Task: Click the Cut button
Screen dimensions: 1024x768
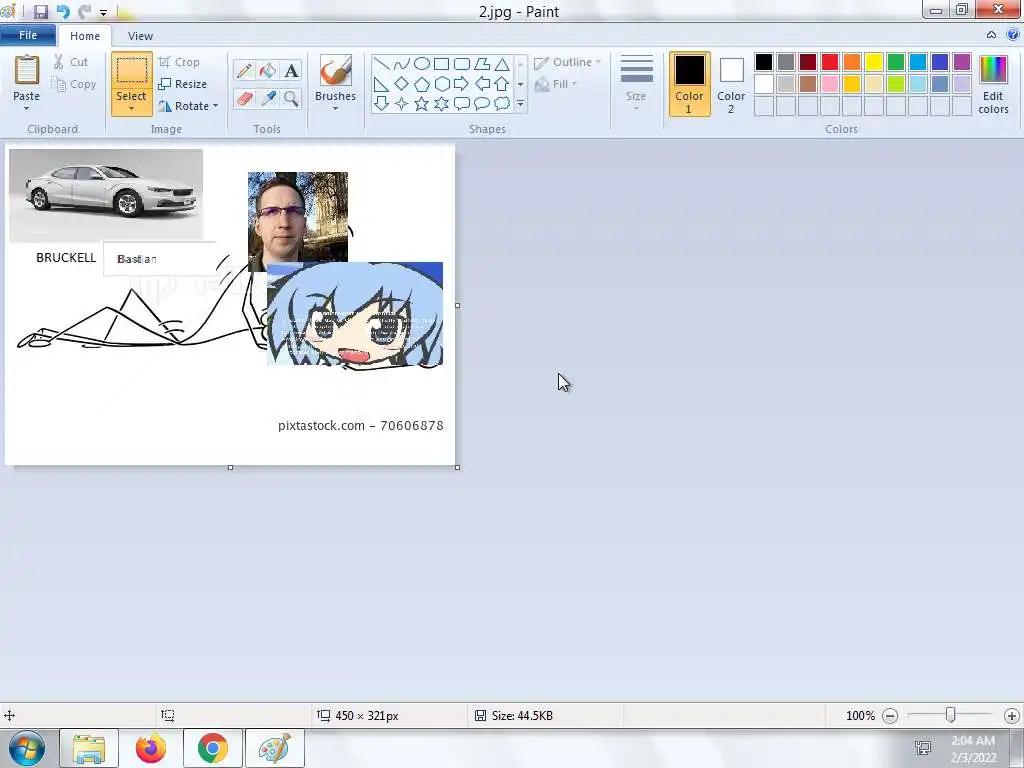Action: point(71,62)
